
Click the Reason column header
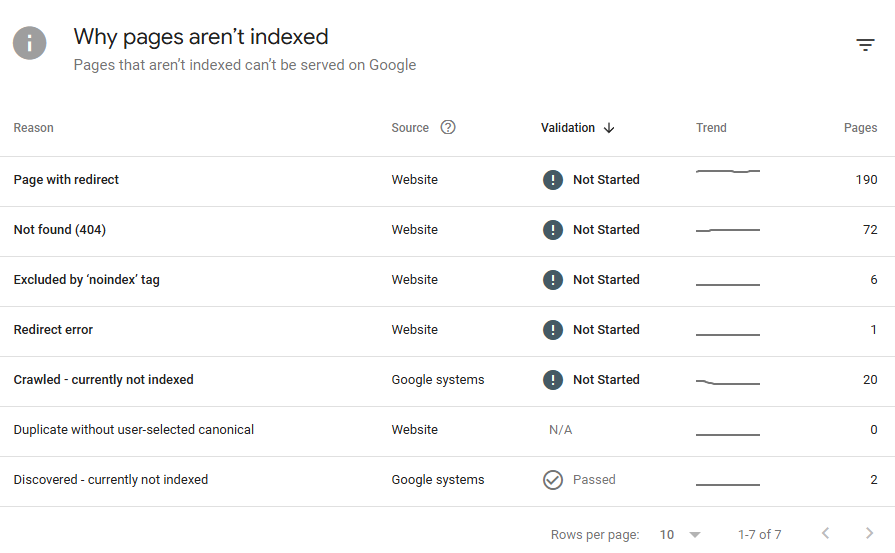(x=34, y=128)
